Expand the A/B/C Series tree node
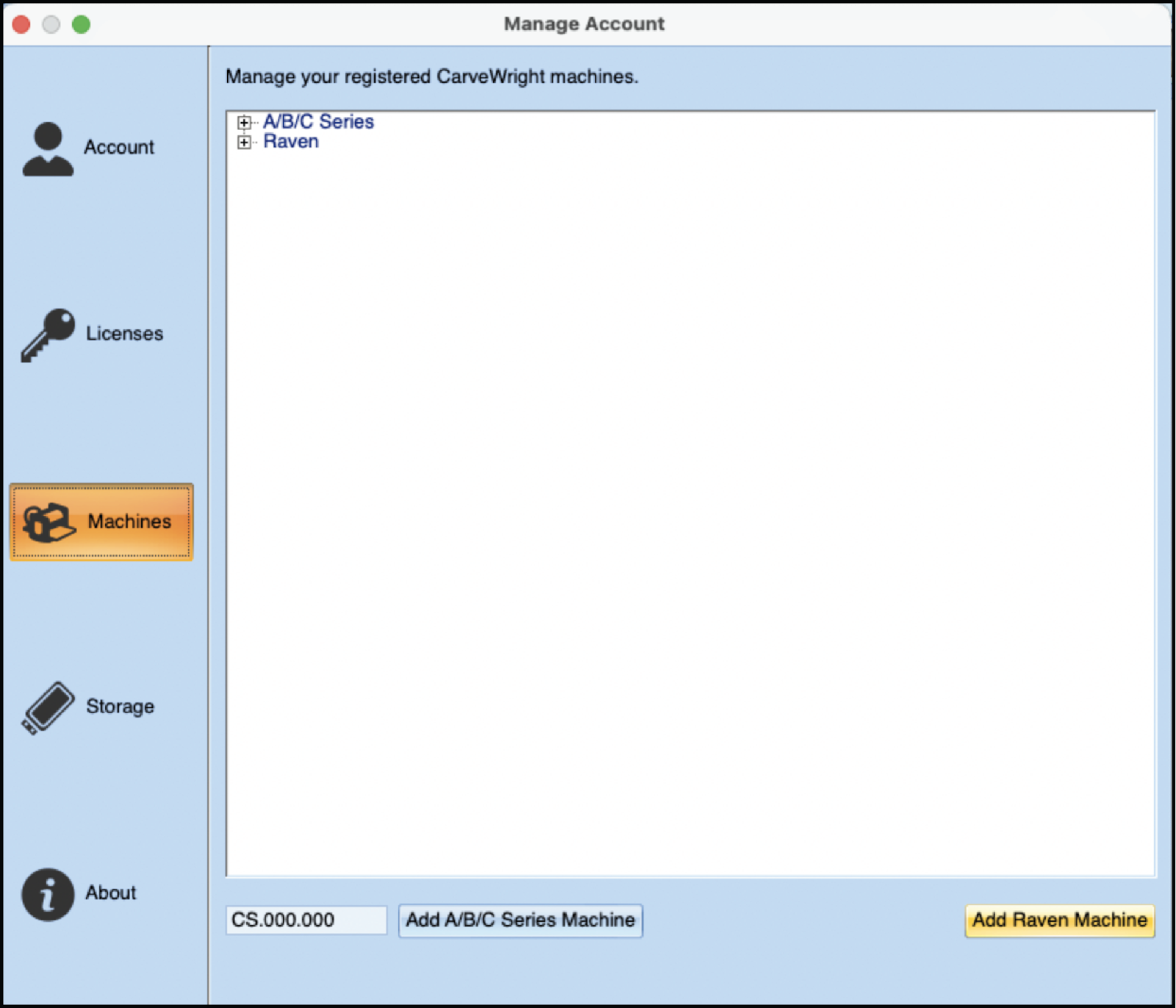Image resolution: width=1176 pixels, height=1008 pixels. pos(244,122)
